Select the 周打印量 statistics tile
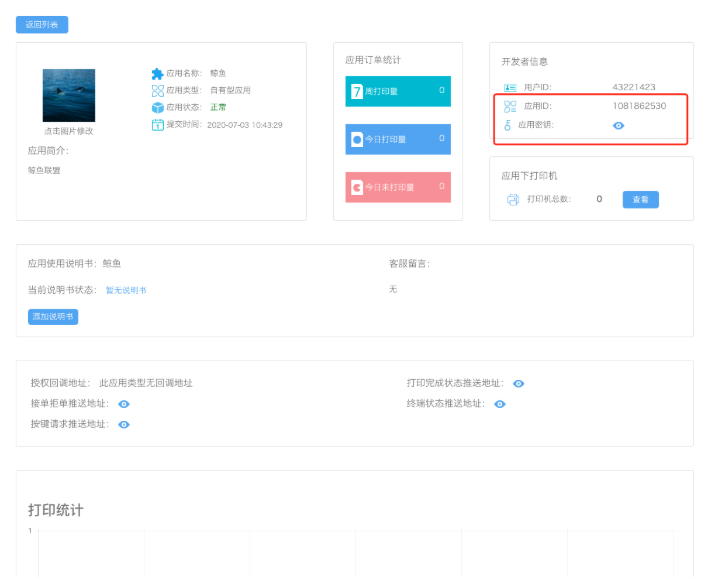The width and height of the screenshot is (721, 577). pos(398,91)
